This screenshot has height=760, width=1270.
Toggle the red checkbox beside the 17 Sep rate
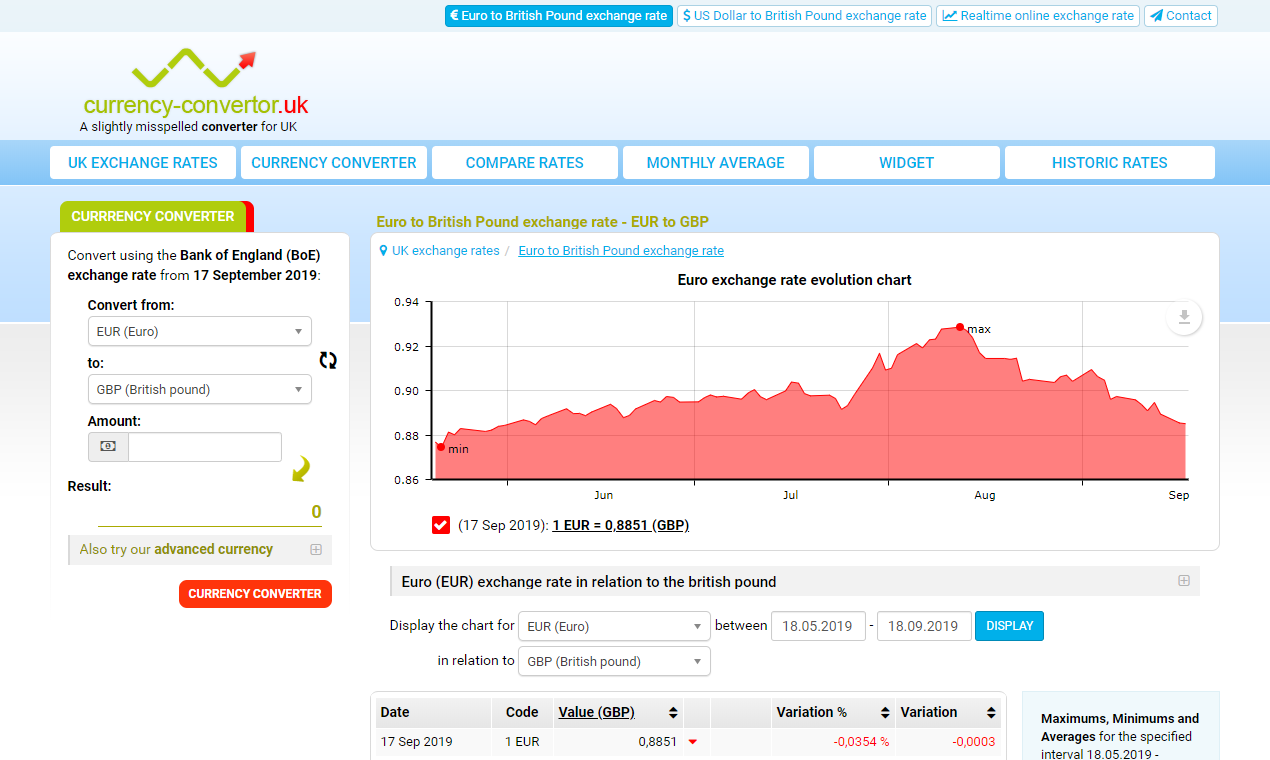pos(440,524)
